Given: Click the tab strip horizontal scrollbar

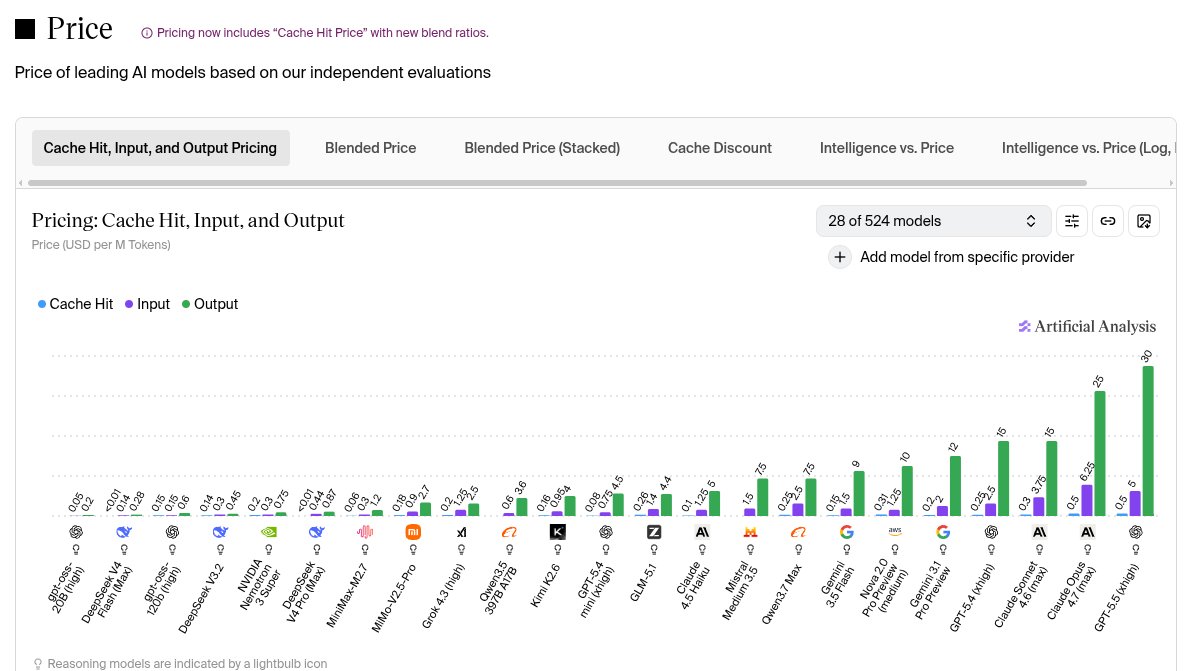Looking at the screenshot, I should tap(557, 183).
